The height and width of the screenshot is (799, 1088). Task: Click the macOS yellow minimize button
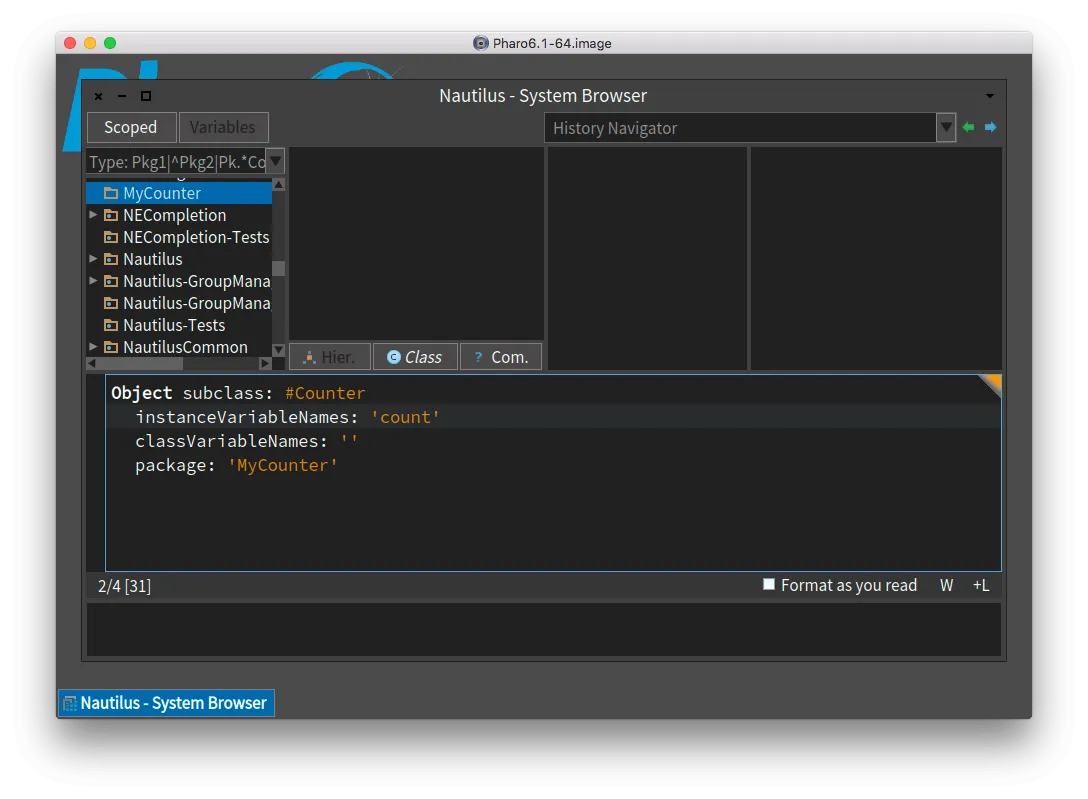(90, 43)
